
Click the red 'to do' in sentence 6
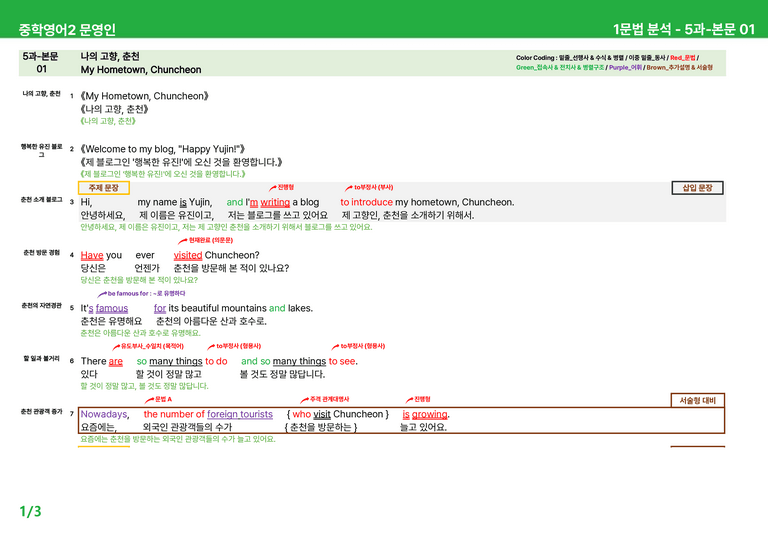point(216,361)
